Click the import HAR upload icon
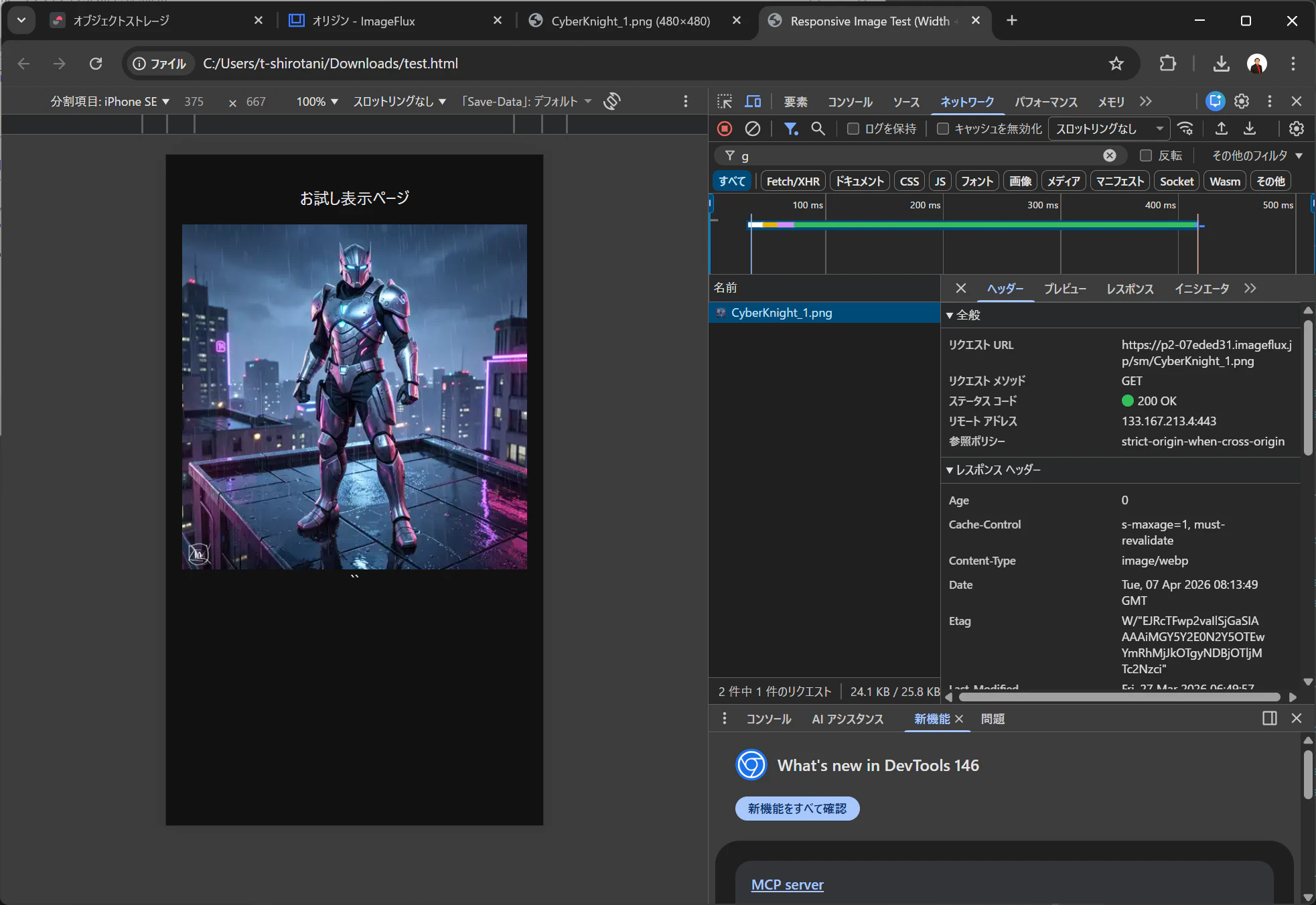This screenshot has width=1316, height=905. 1222,129
